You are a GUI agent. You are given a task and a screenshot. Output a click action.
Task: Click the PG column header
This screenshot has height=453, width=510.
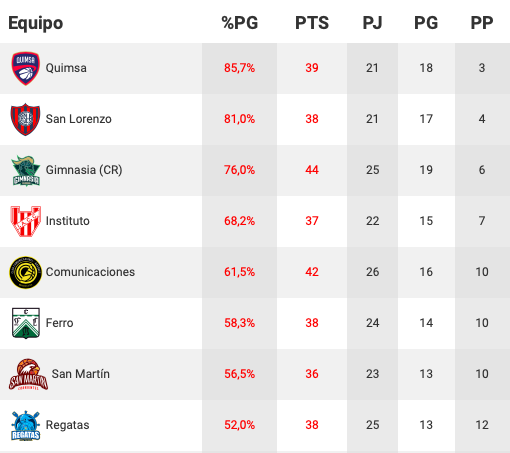[426, 23]
